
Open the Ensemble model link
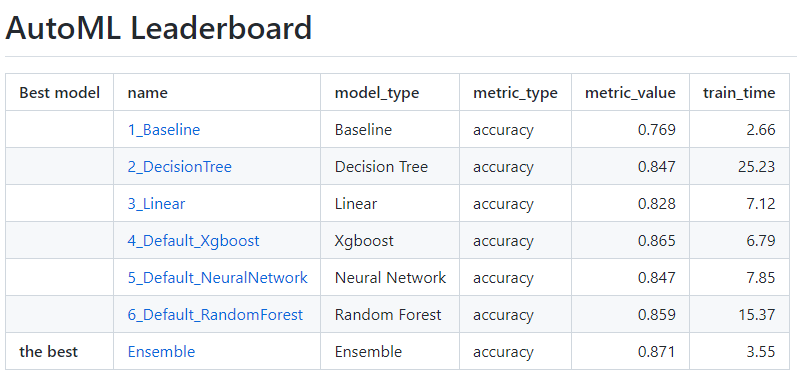[161, 352]
